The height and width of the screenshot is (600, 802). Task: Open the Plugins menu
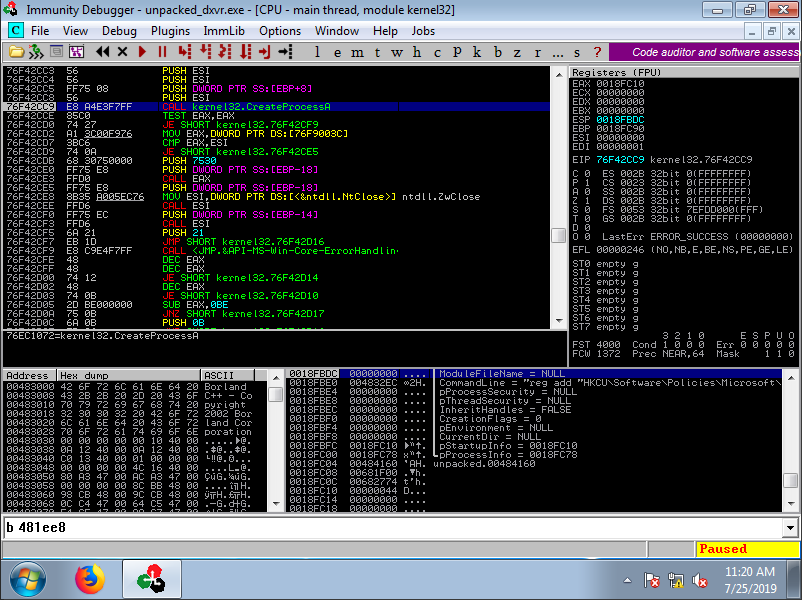pos(170,31)
